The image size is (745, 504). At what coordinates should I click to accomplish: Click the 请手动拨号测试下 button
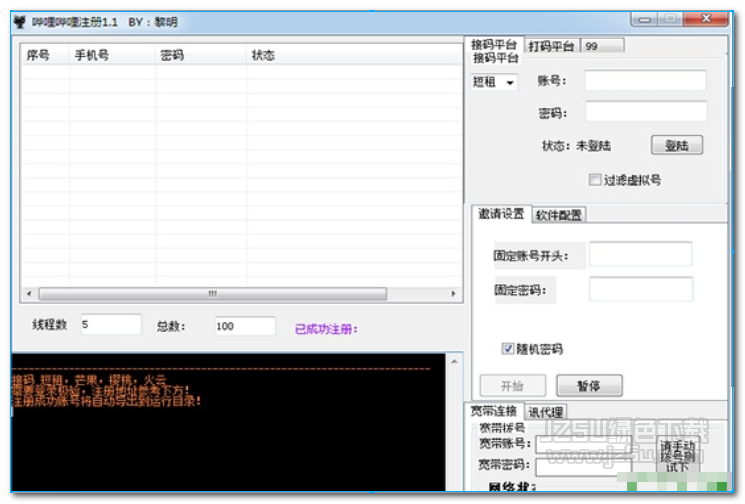(678, 455)
